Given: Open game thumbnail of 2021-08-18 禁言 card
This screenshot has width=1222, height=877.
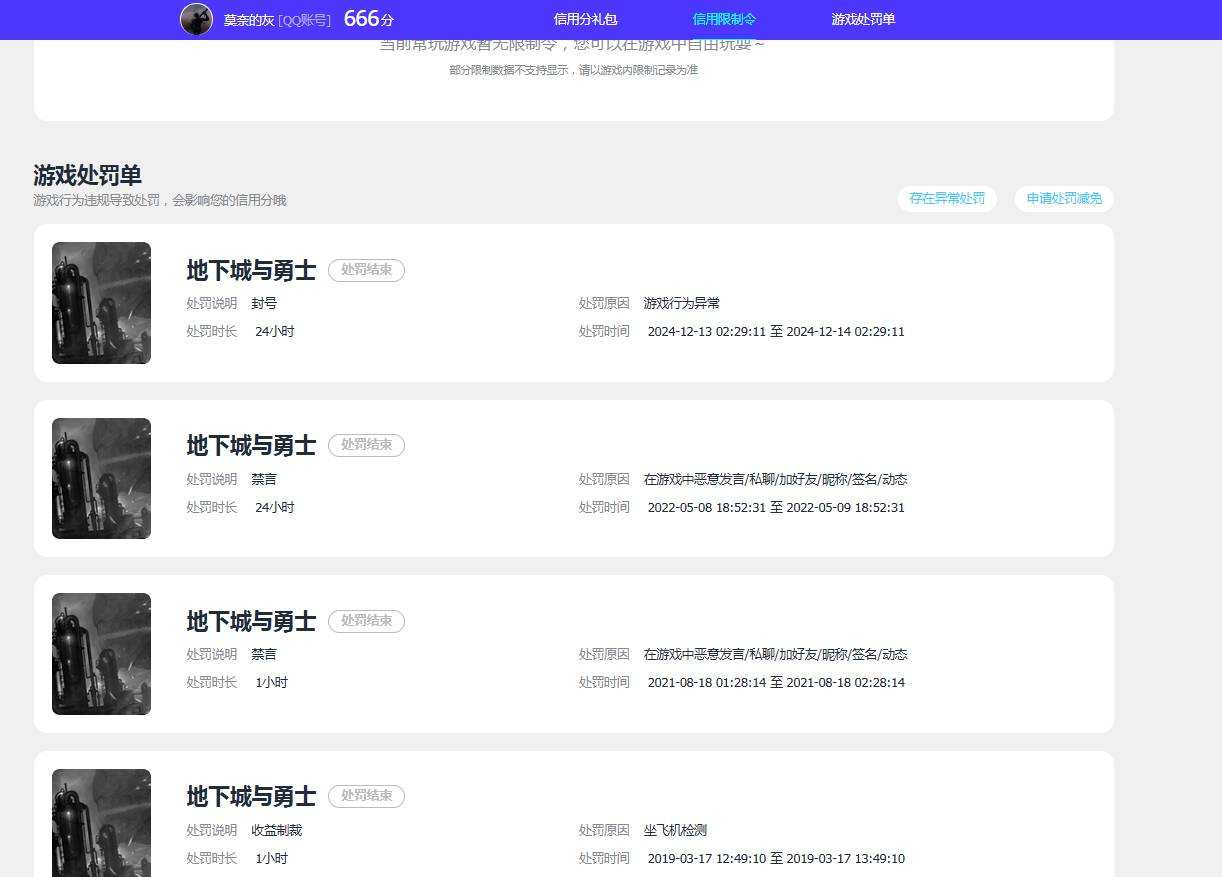Looking at the screenshot, I should [x=101, y=654].
